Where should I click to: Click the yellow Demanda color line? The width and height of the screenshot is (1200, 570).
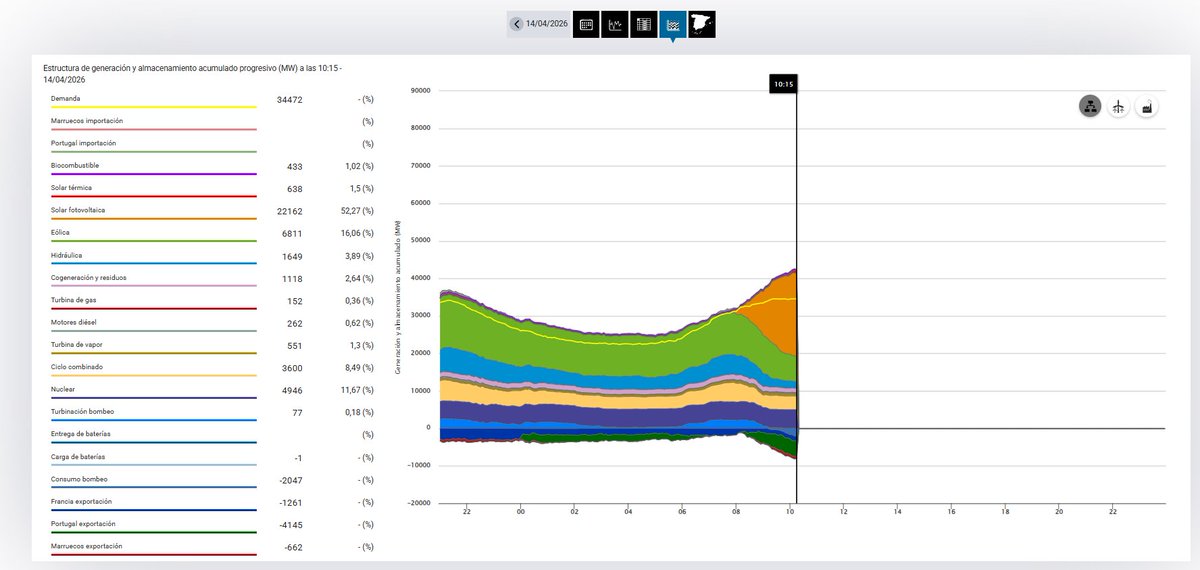[x=153, y=107]
